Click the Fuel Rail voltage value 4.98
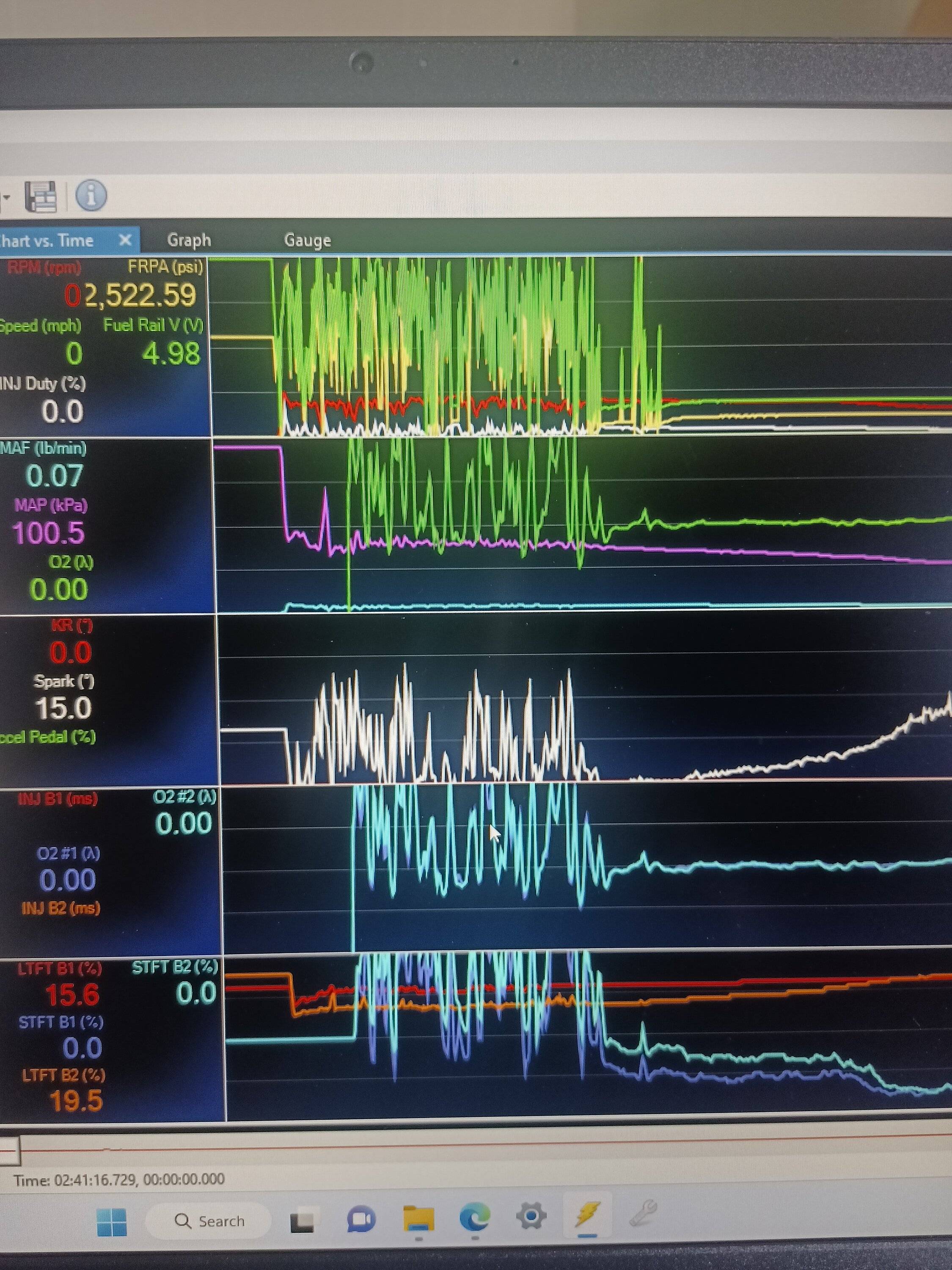This screenshot has width=952, height=1270. click(x=172, y=353)
